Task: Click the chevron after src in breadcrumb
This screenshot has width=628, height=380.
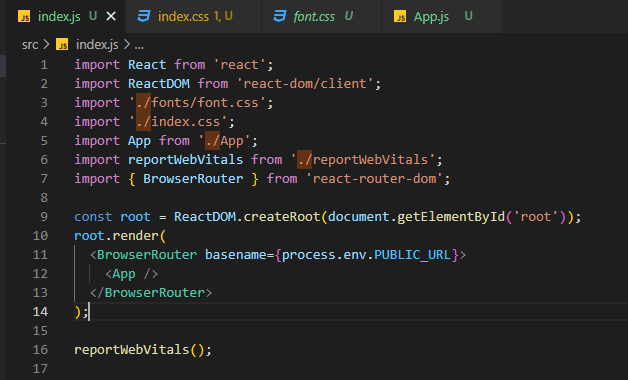Action: [46, 44]
